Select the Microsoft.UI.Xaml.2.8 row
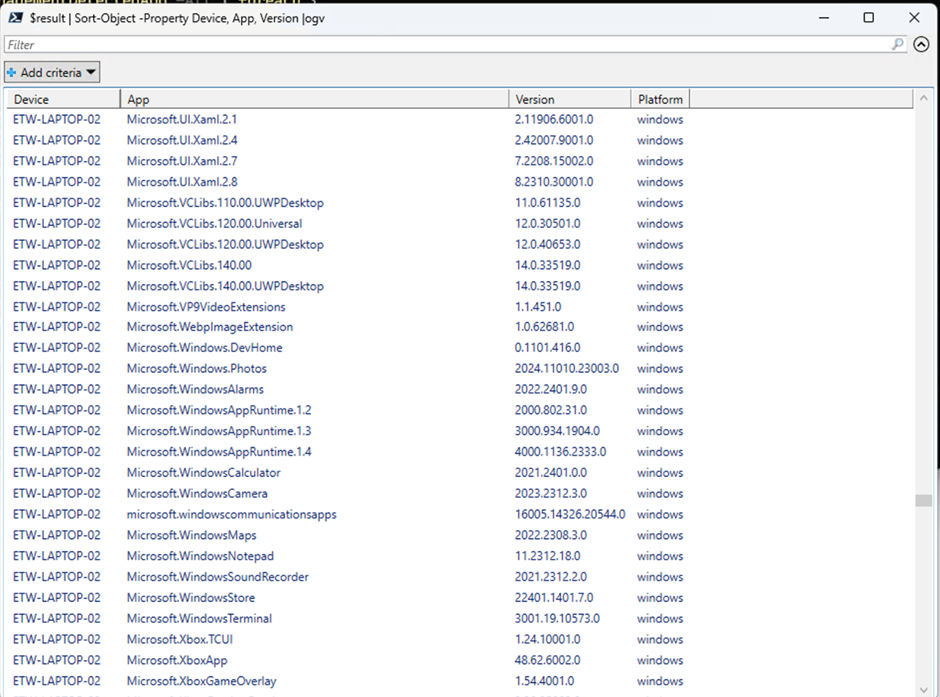The image size is (940, 697). (x=460, y=182)
